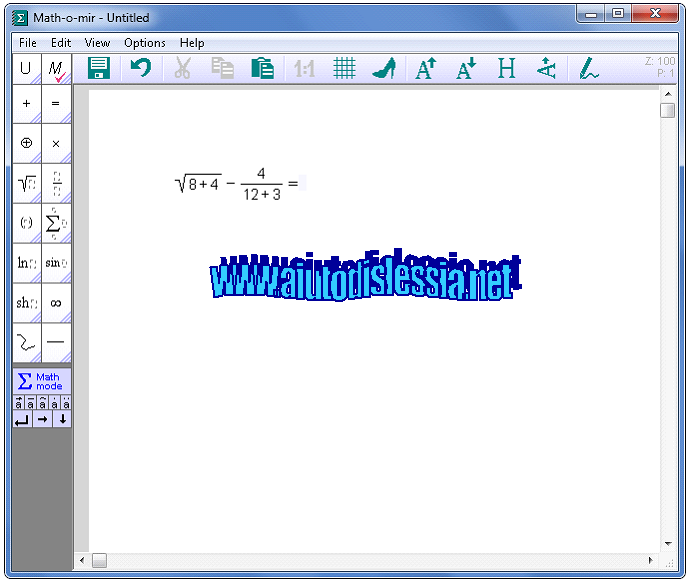Insert parentheses template
691x581 pixels.
pyautogui.click(x=26, y=223)
